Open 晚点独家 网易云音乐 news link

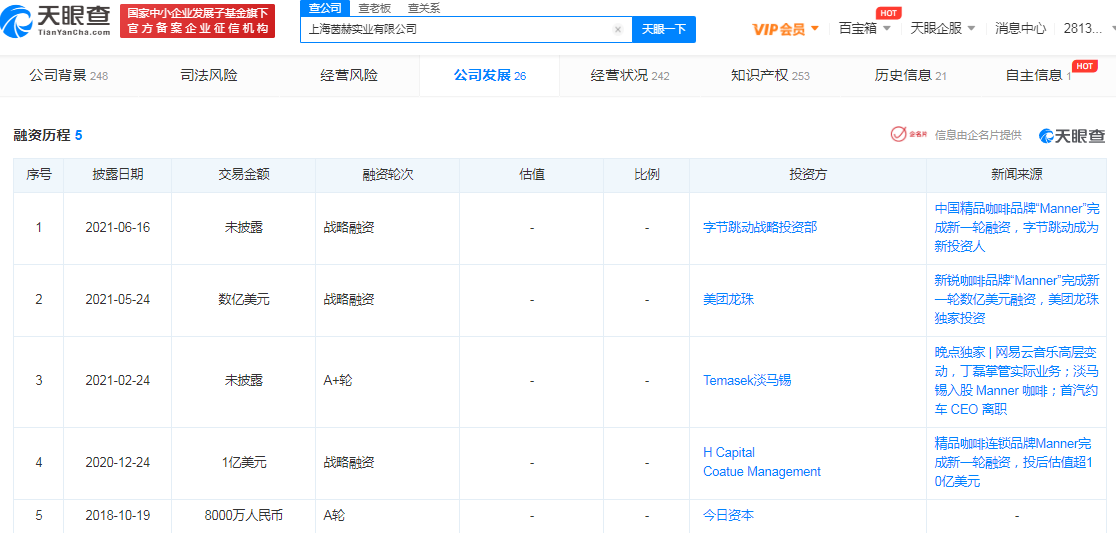tap(1016, 381)
